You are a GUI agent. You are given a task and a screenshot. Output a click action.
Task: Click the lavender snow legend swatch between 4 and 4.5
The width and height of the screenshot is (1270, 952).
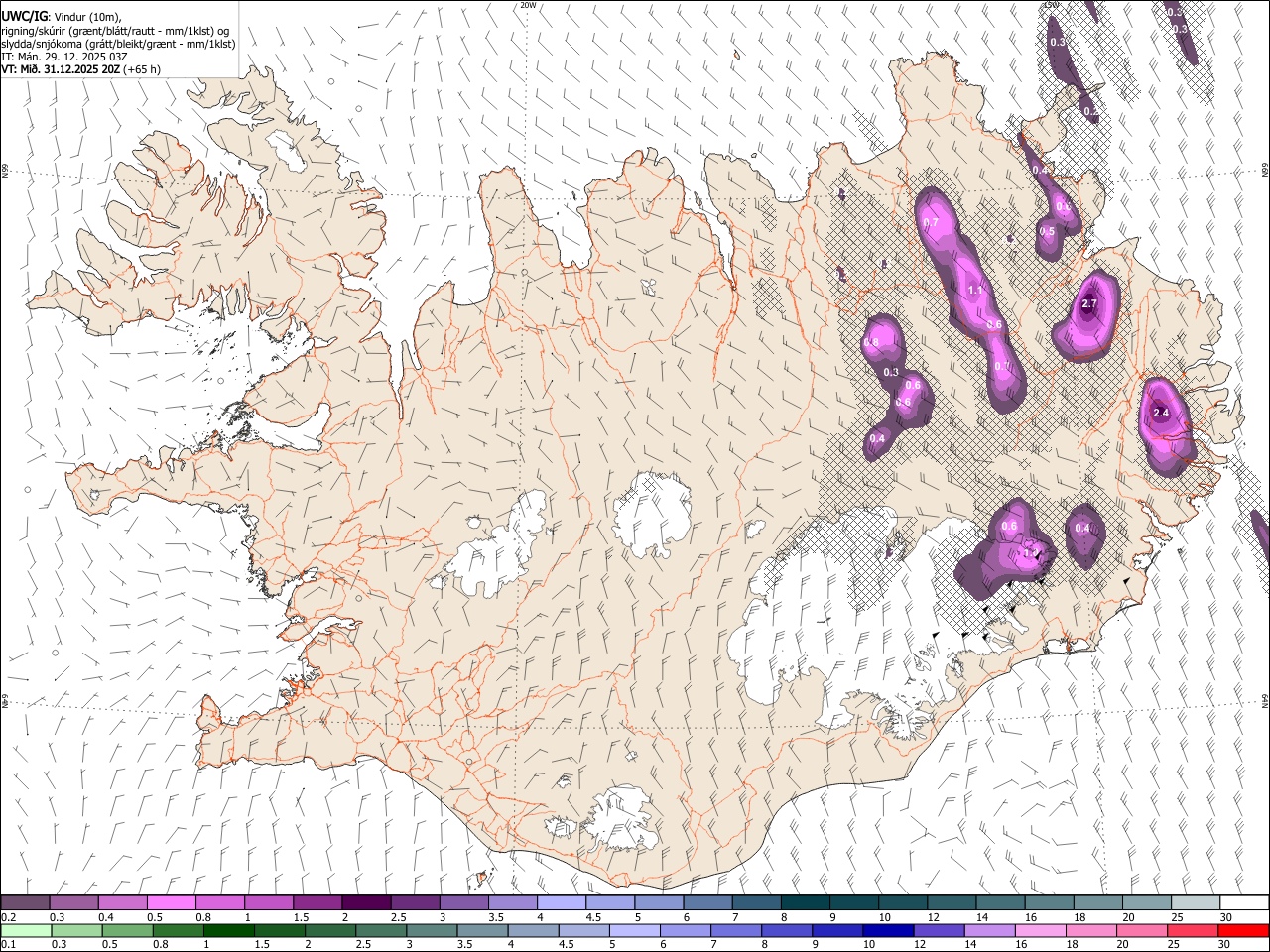click(x=561, y=902)
